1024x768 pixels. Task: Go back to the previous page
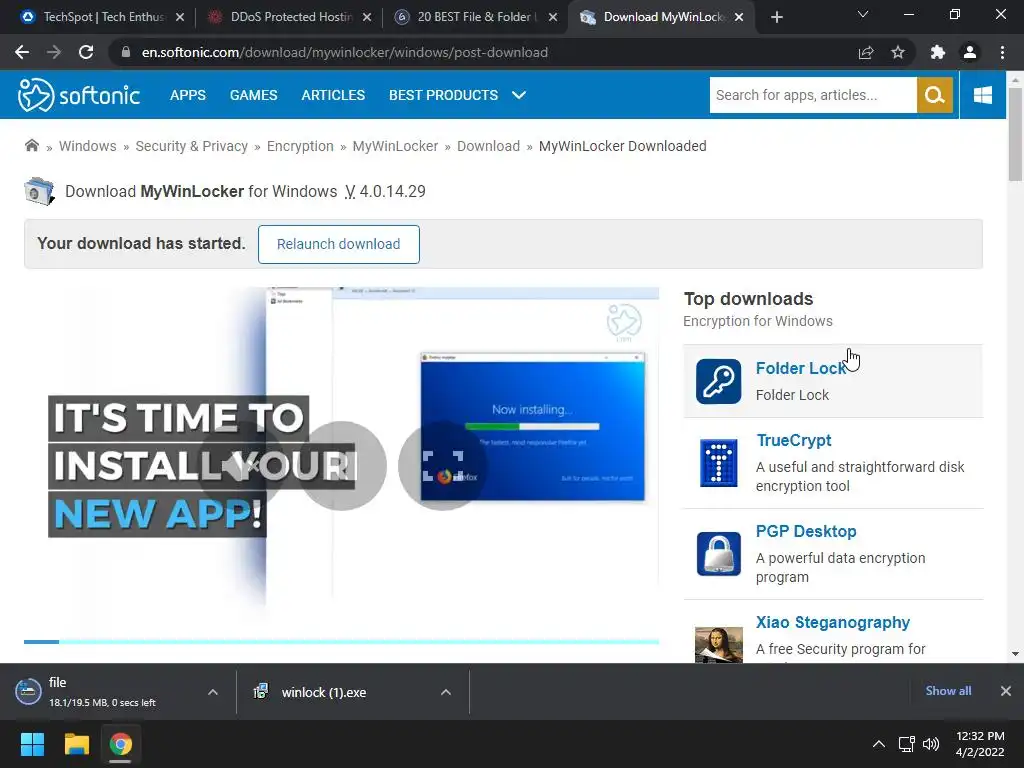click(x=22, y=52)
